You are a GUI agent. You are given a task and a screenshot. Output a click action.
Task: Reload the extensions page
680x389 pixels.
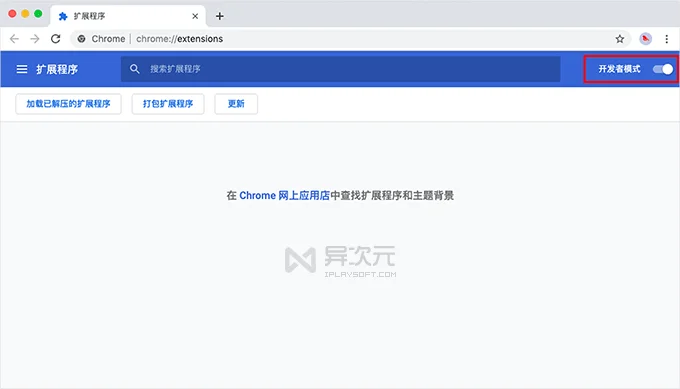pos(56,39)
